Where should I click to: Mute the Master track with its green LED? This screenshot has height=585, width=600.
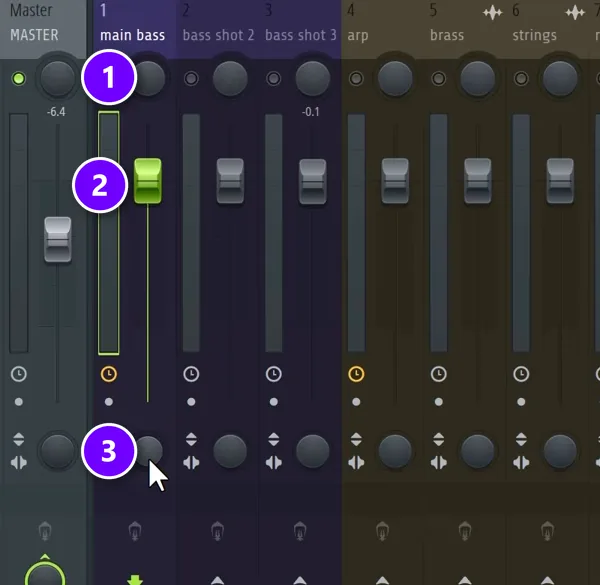19,78
